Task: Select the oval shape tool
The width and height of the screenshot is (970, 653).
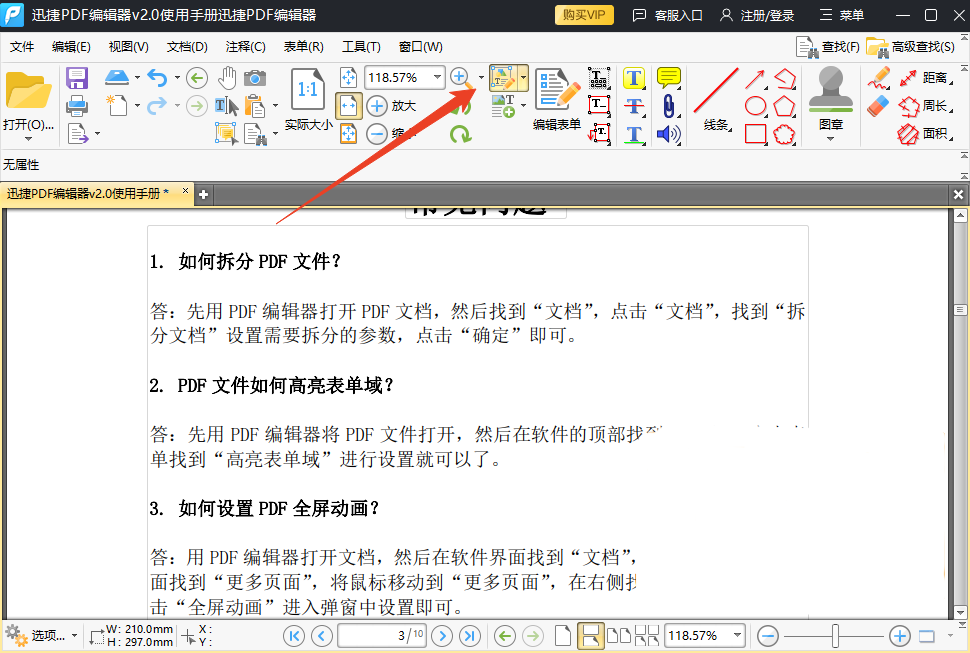Action: 756,106
